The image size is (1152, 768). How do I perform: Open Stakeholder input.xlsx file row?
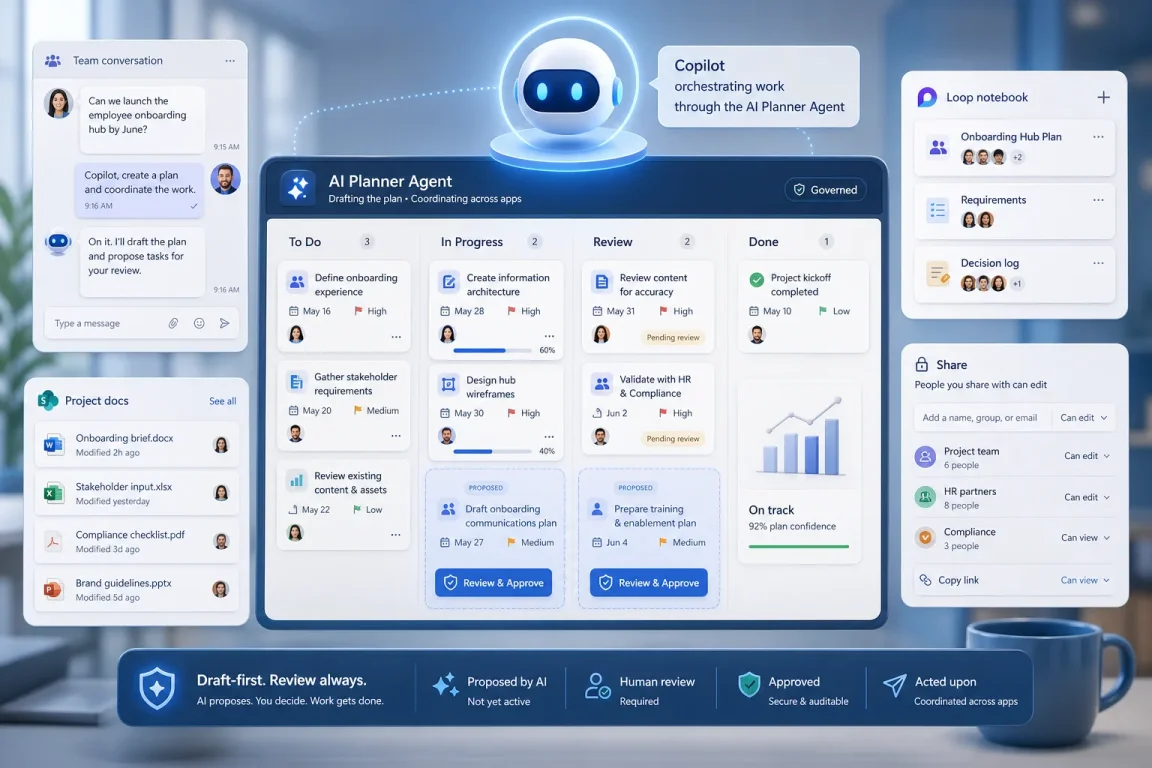pos(137,493)
